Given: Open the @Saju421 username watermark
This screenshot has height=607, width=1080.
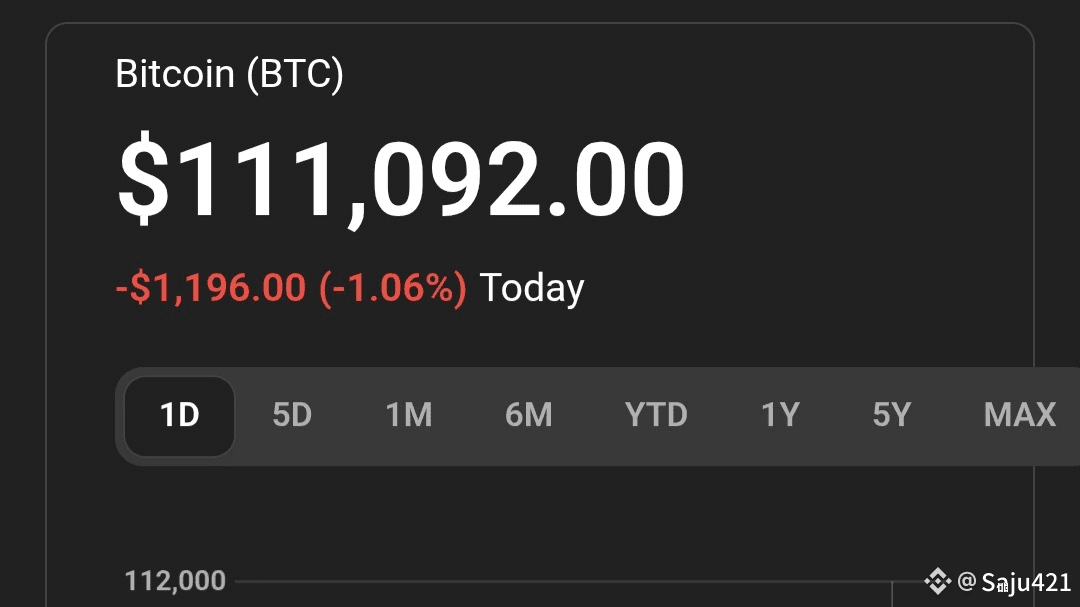Looking at the screenshot, I should (x=1014, y=582).
